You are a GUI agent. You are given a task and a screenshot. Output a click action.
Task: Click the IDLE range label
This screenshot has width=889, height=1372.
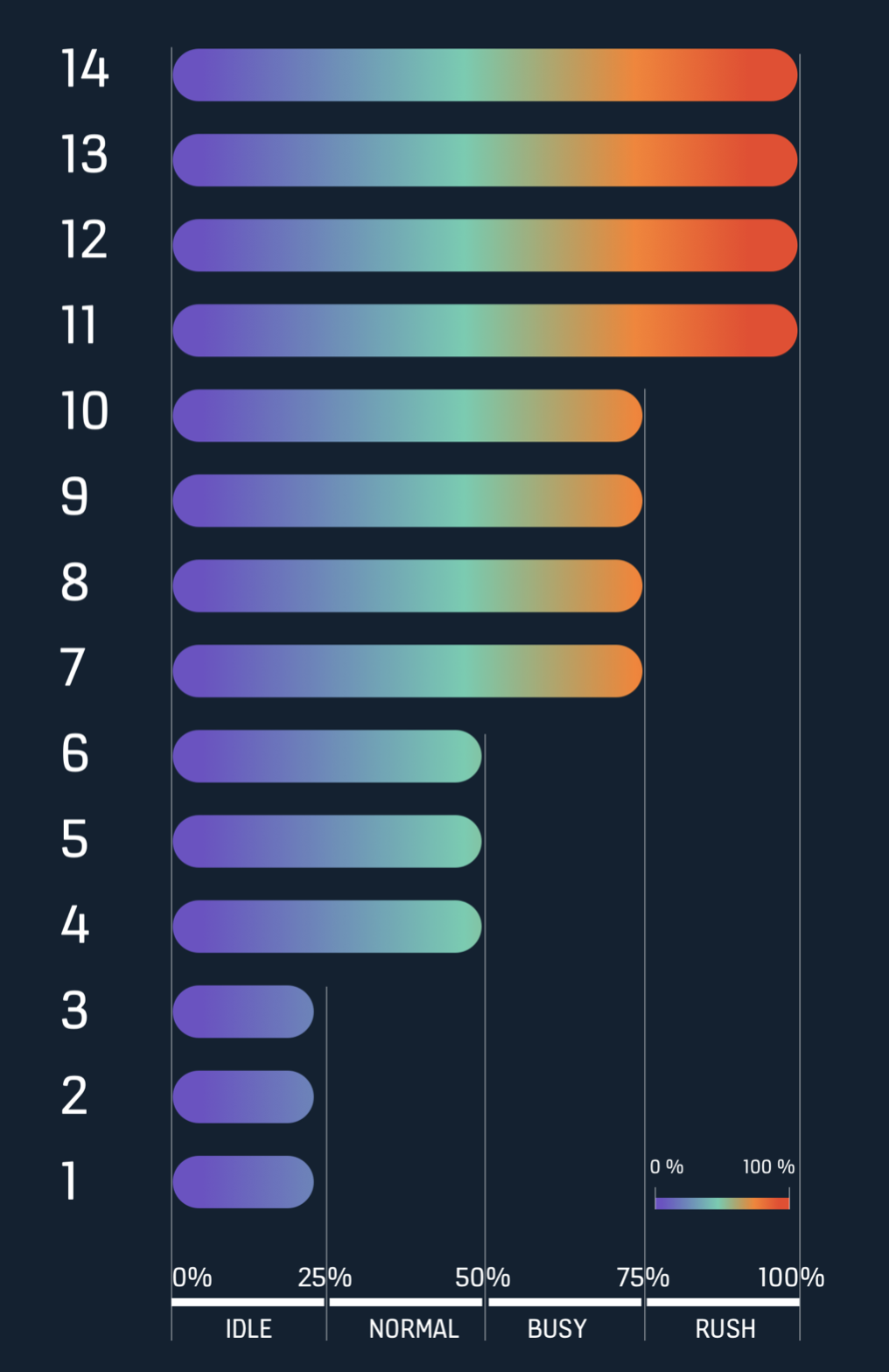[x=248, y=1329]
